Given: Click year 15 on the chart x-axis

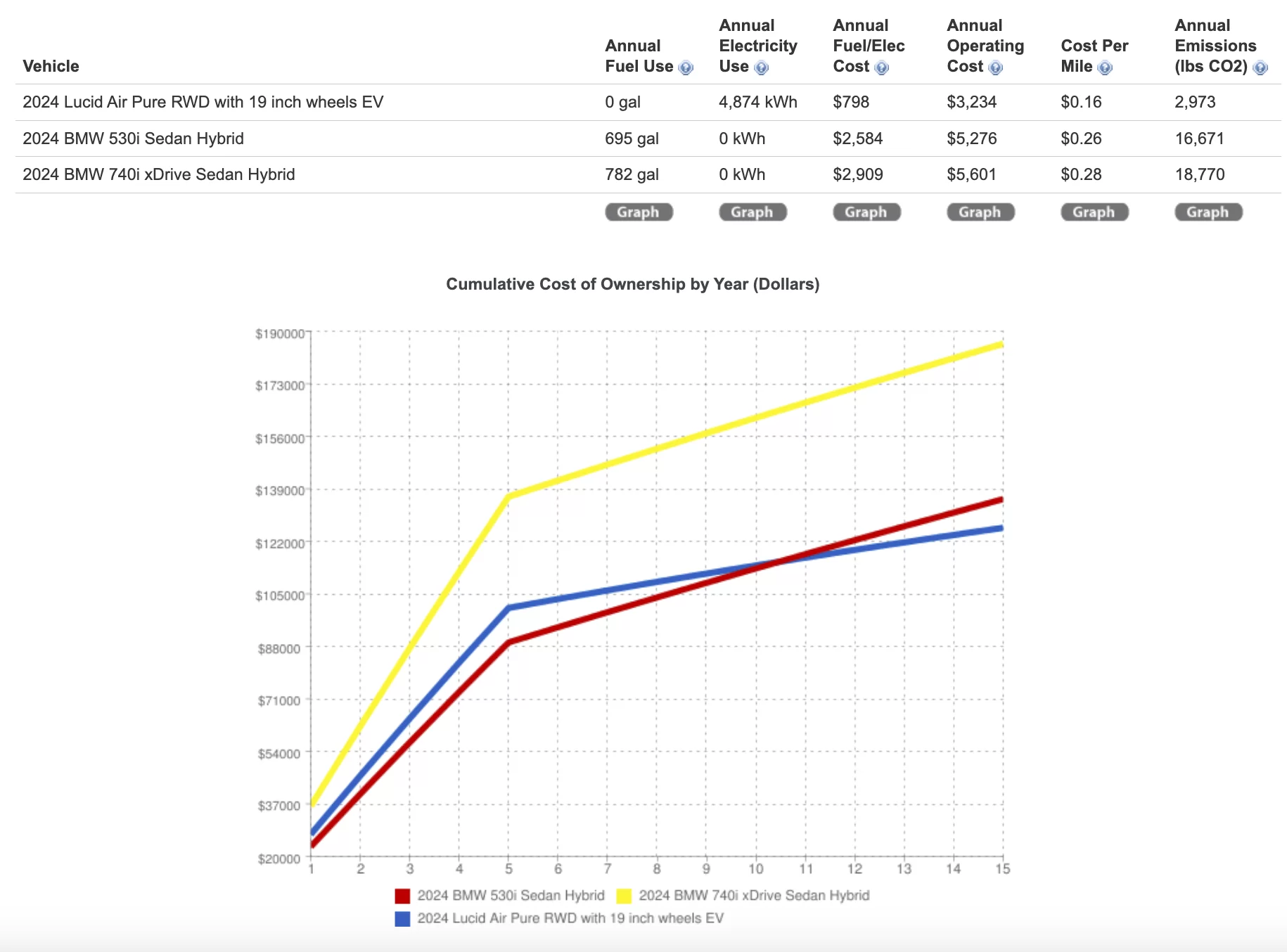Looking at the screenshot, I should 1002,869.
